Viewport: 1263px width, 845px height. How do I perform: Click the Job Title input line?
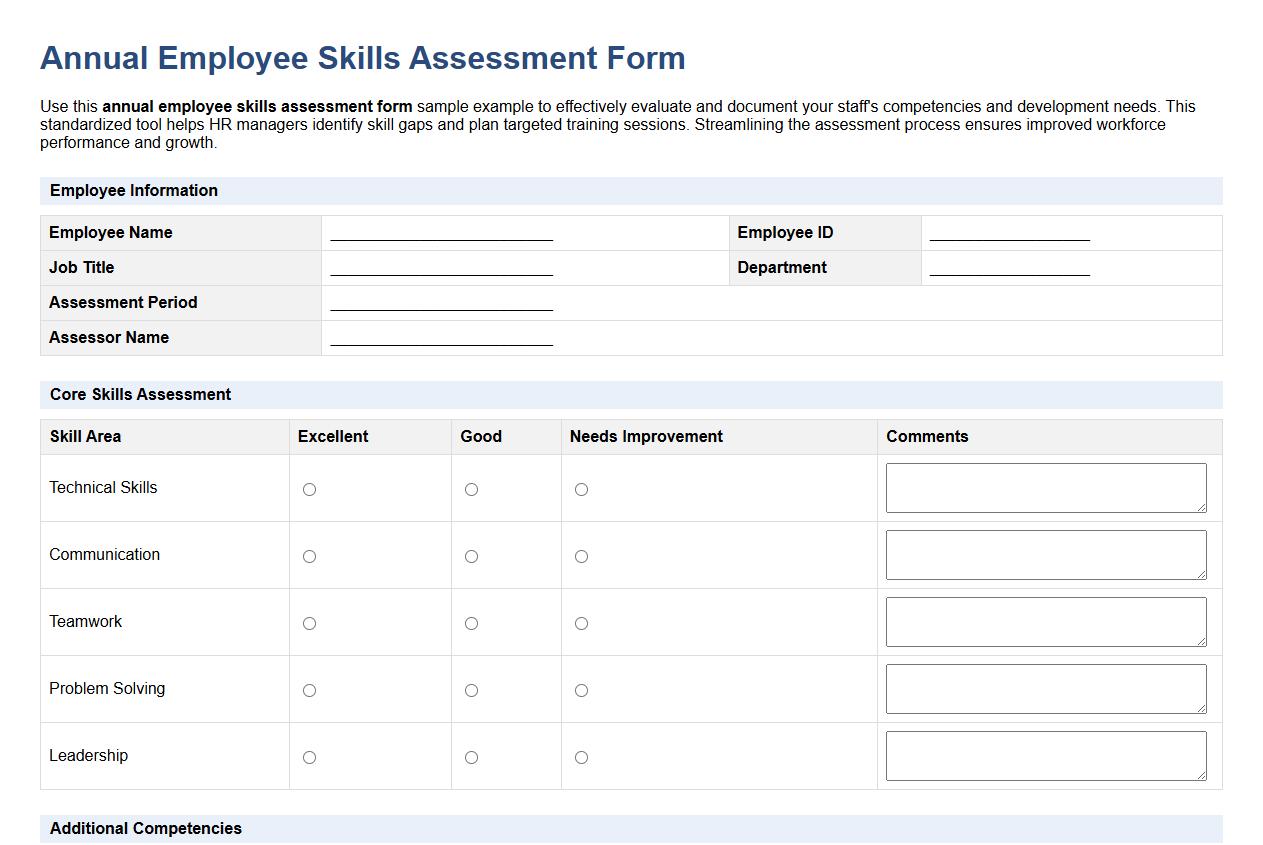(x=441, y=268)
